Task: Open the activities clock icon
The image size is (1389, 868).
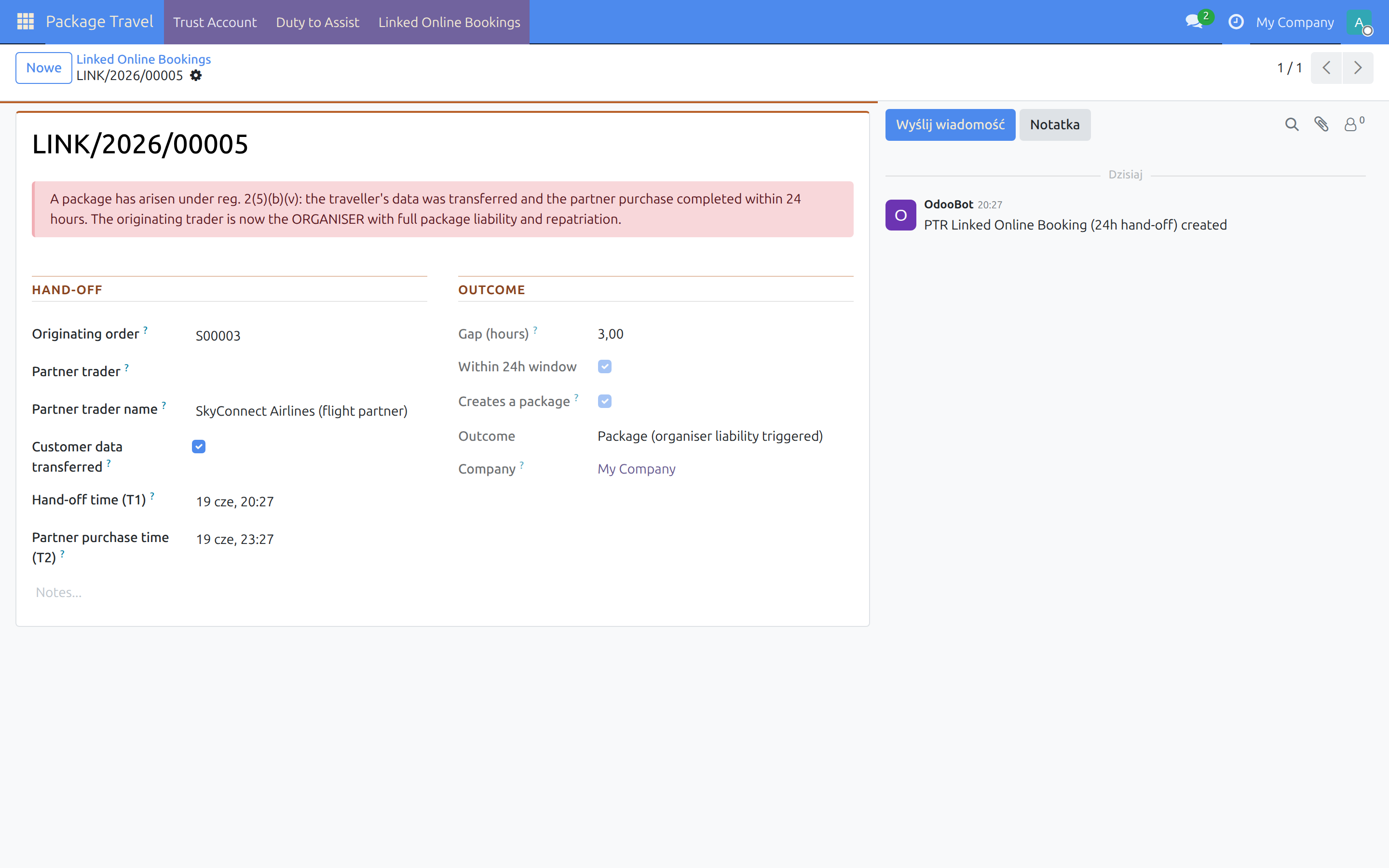Action: (x=1236, y=22)
